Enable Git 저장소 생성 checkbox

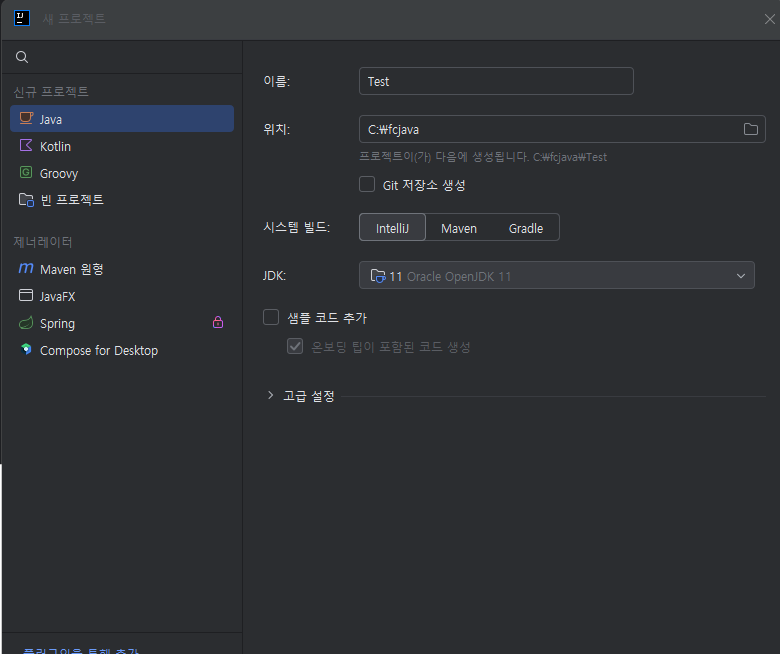(x=367, y=184)
